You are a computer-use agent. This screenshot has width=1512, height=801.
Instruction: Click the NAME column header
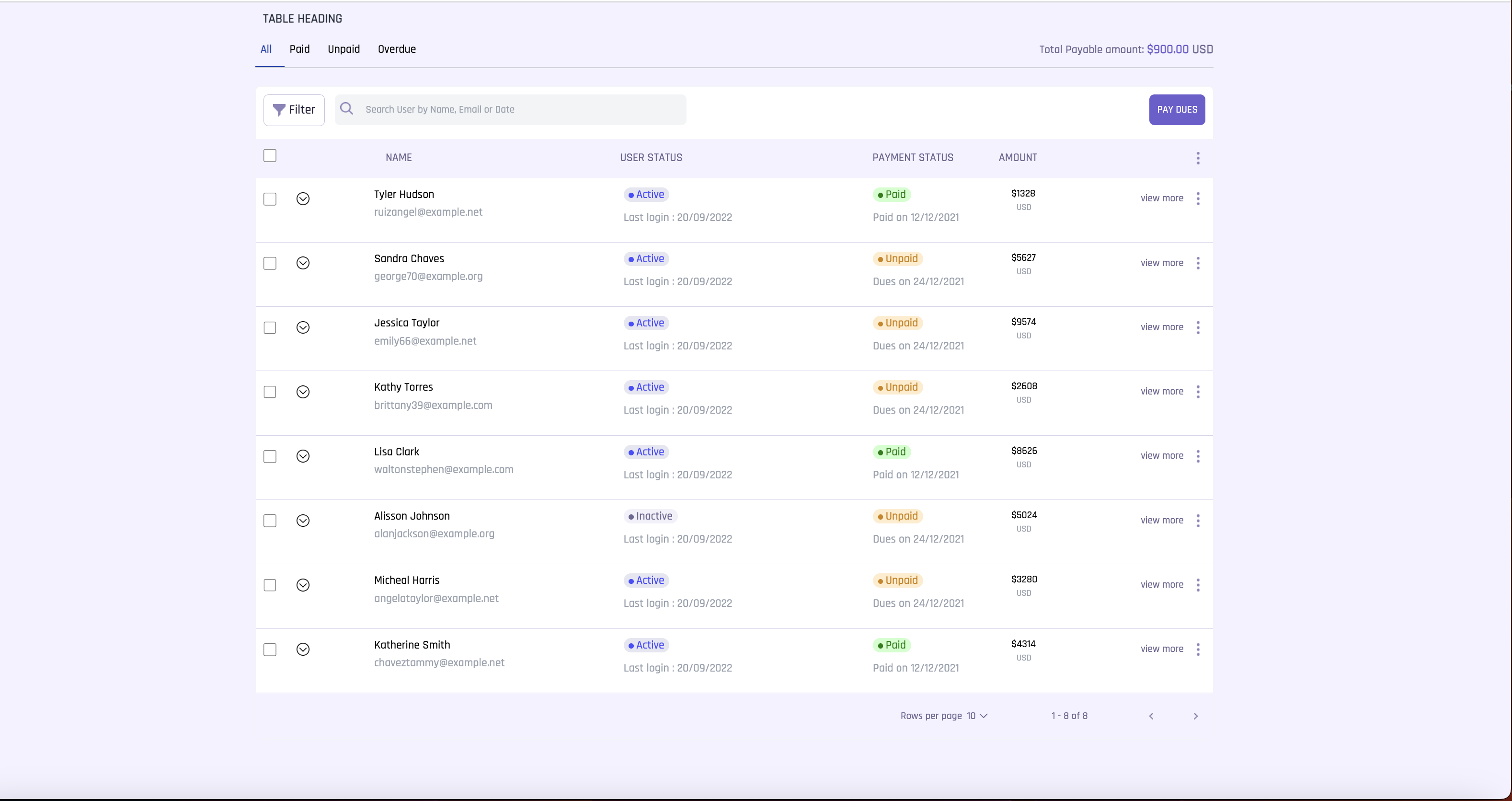(x=399, y=157)
